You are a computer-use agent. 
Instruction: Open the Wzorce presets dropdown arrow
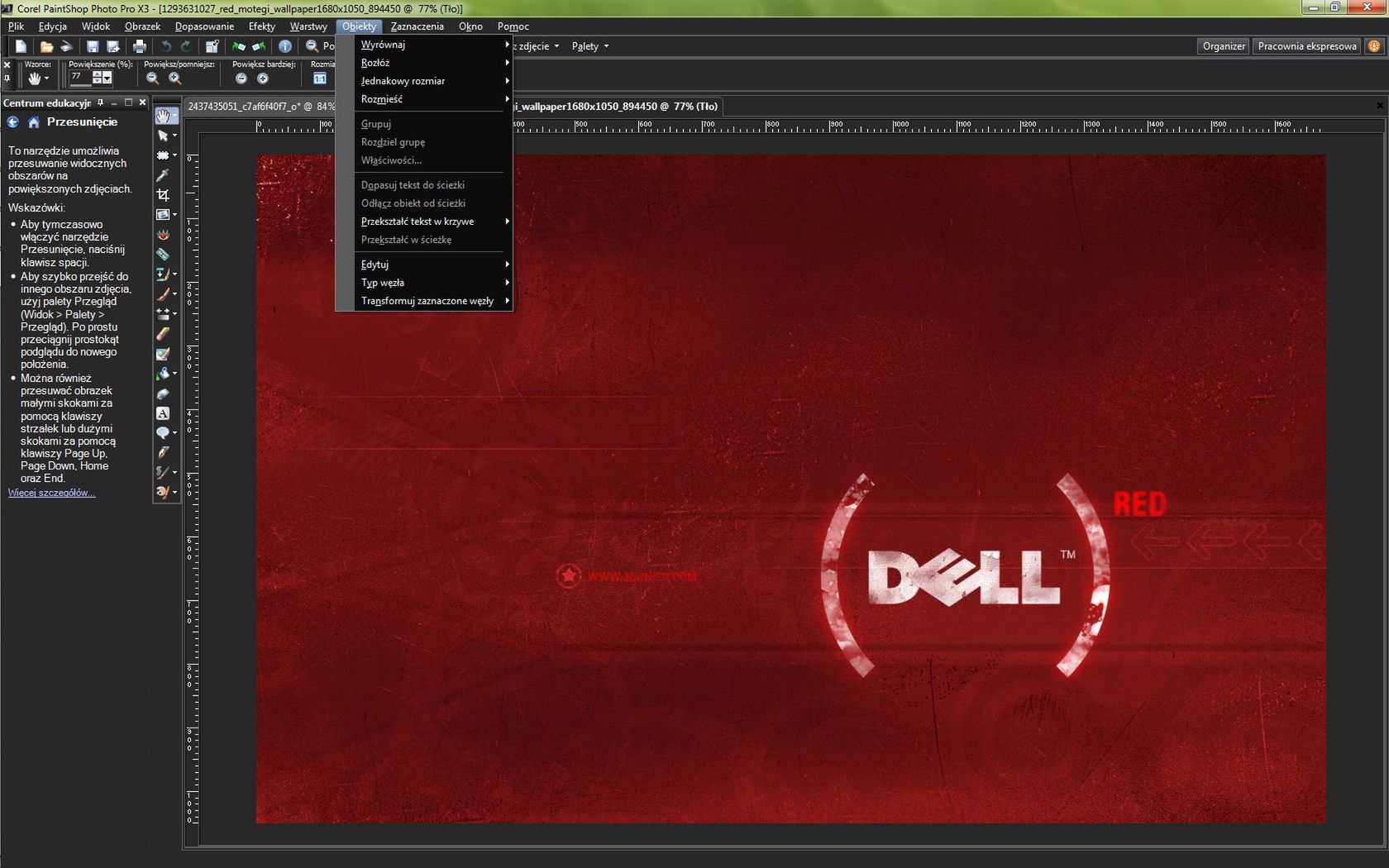click(x=46, y=79)
